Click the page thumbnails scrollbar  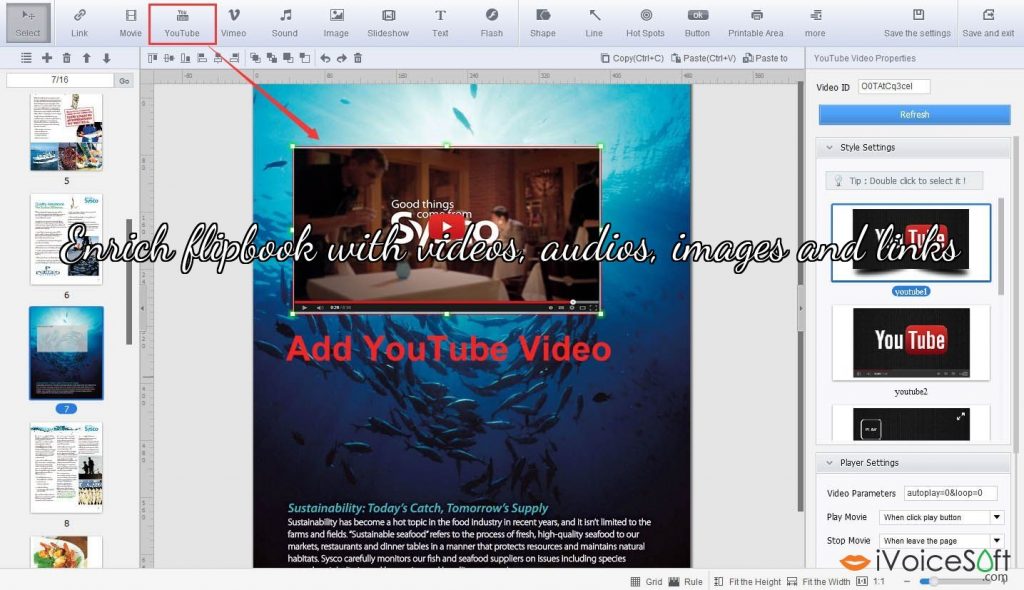[x=129, y=281]
